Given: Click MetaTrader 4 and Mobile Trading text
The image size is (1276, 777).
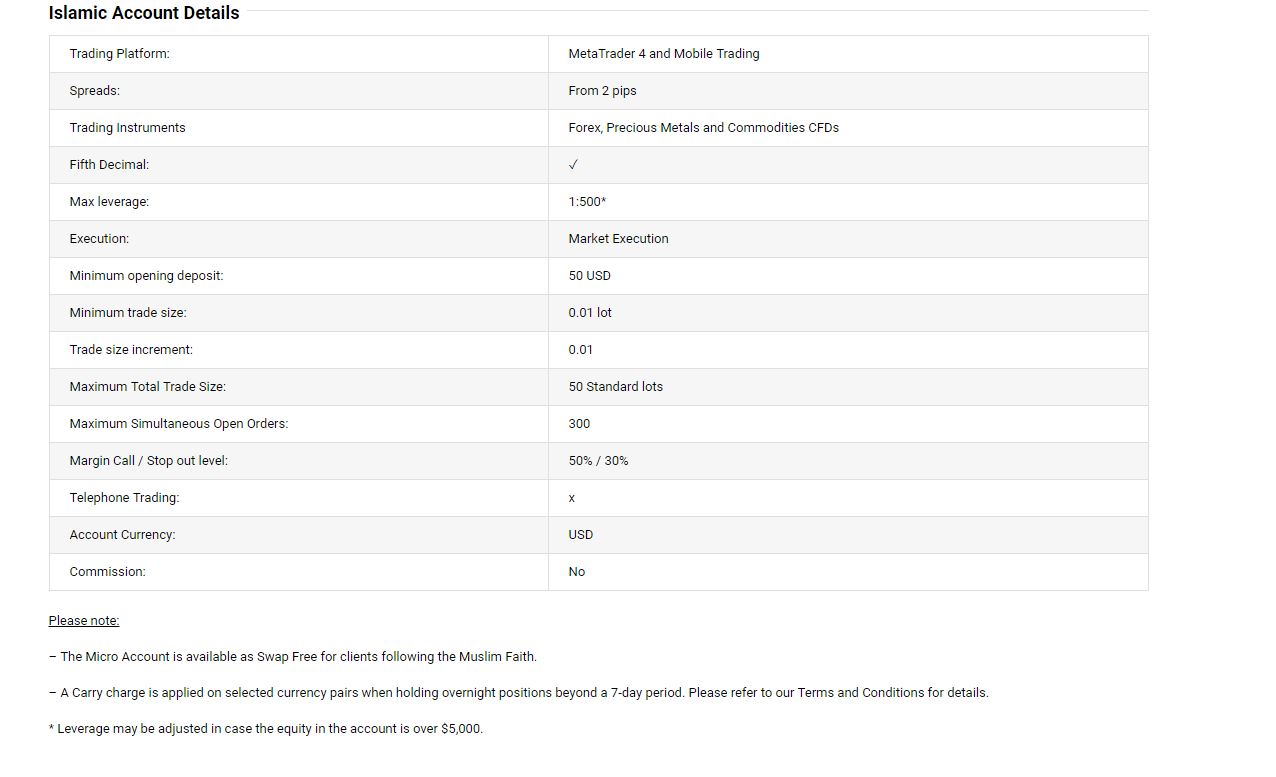Looking at the screenshot, I should (x=664, y=54).
